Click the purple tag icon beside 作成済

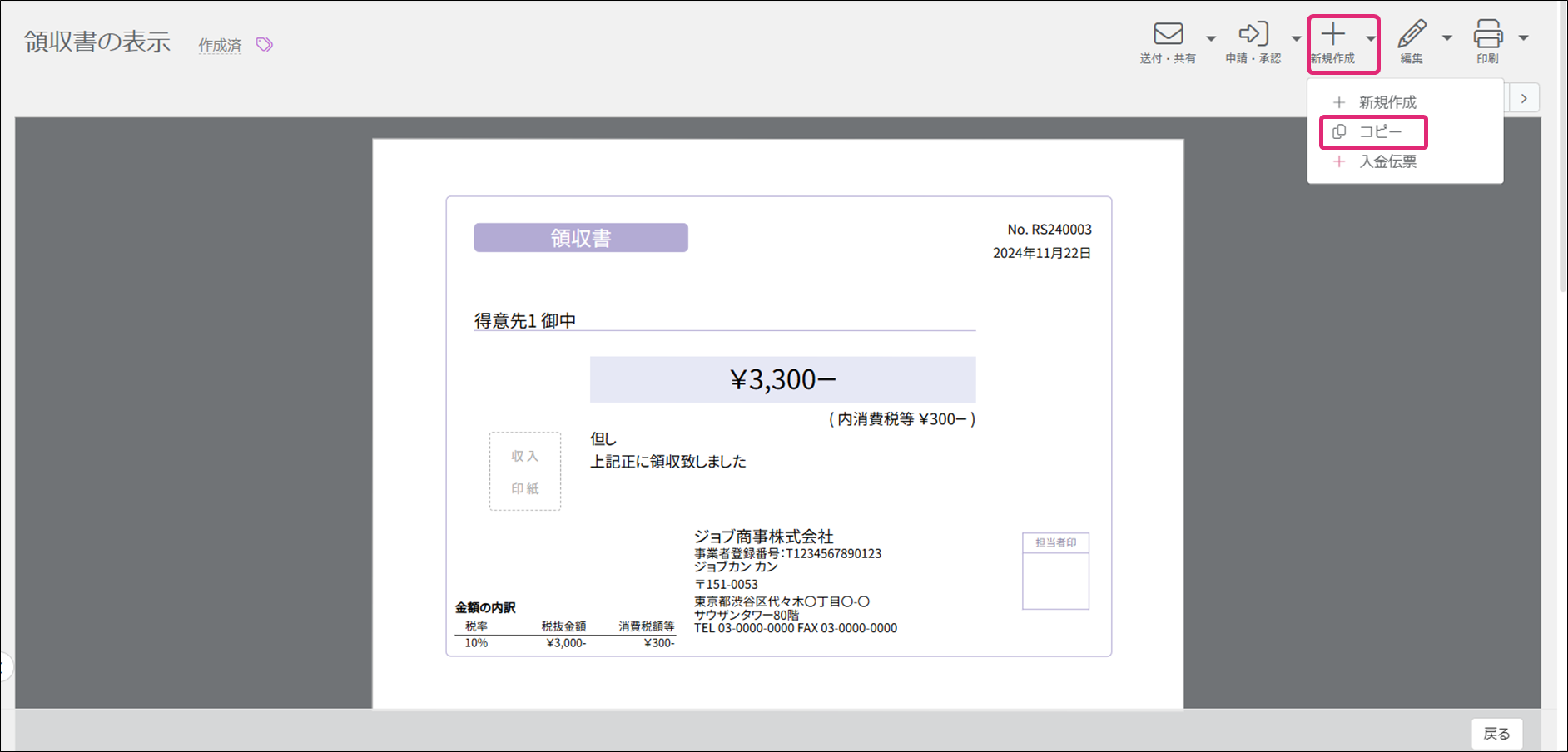(x=264, y=44)
